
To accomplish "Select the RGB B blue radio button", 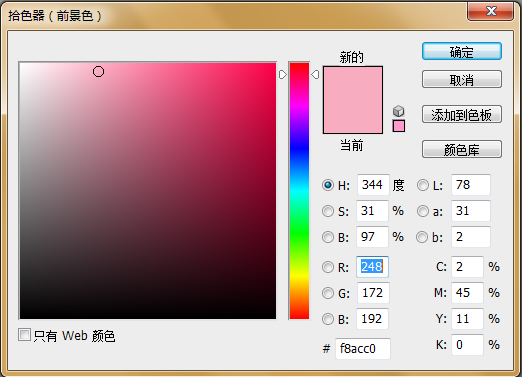I will [x=328, y=319].
